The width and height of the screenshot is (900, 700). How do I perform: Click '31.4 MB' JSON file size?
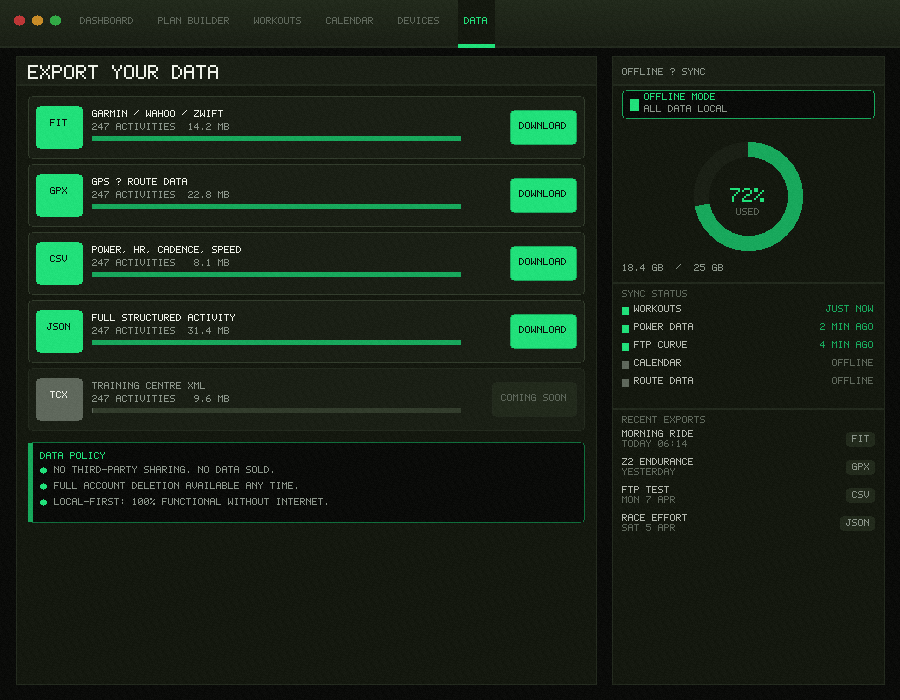point(208,331)
